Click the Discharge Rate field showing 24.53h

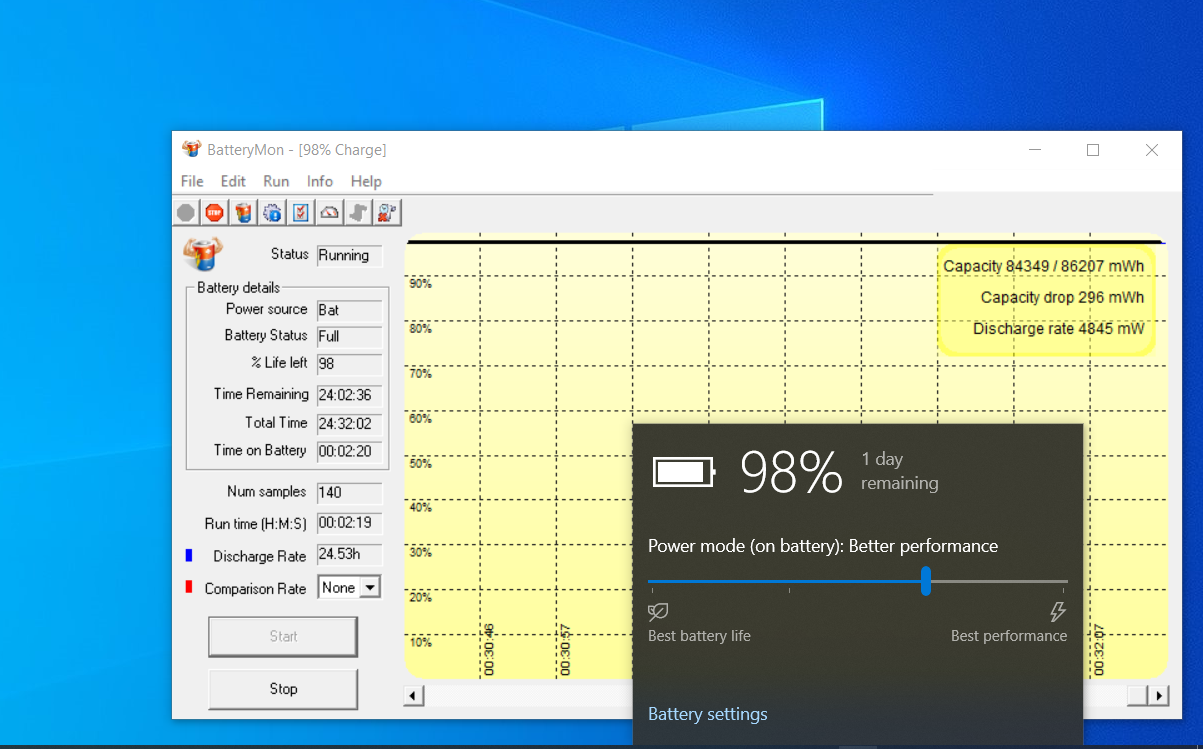350,555
